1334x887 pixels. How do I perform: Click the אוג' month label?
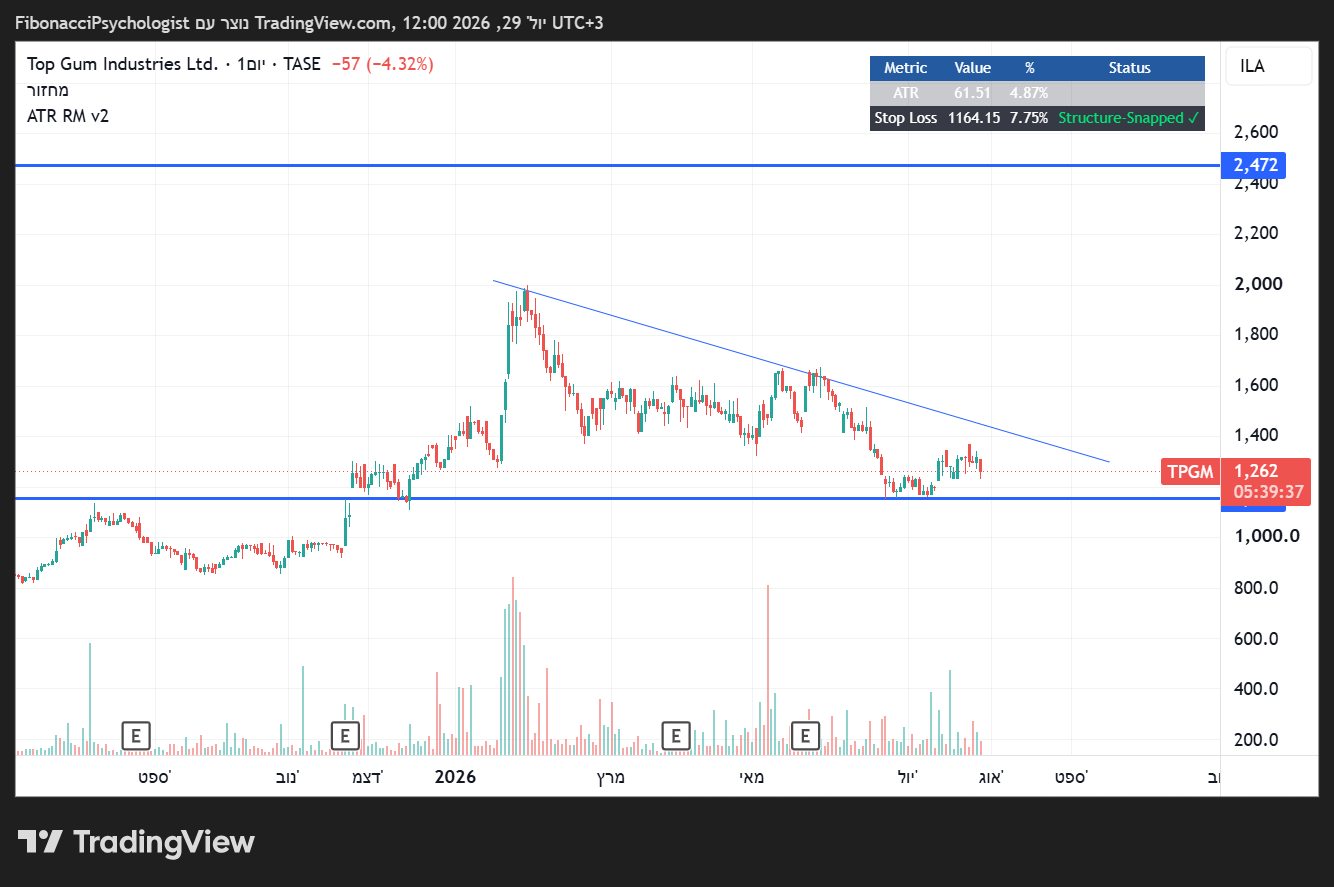pos(989,777)
